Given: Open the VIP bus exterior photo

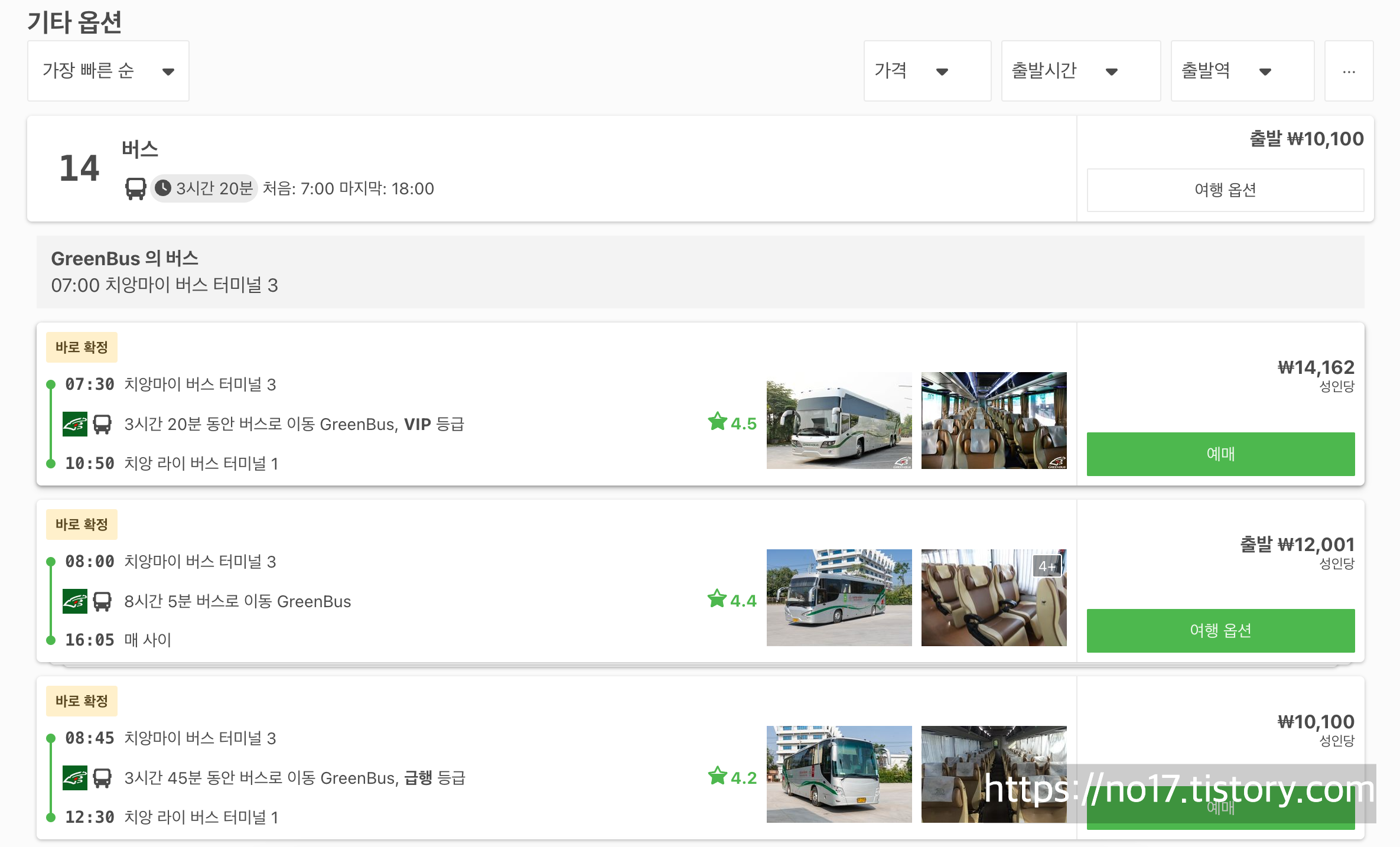Looking at the screenshot, I should click(x=839, y=421).
